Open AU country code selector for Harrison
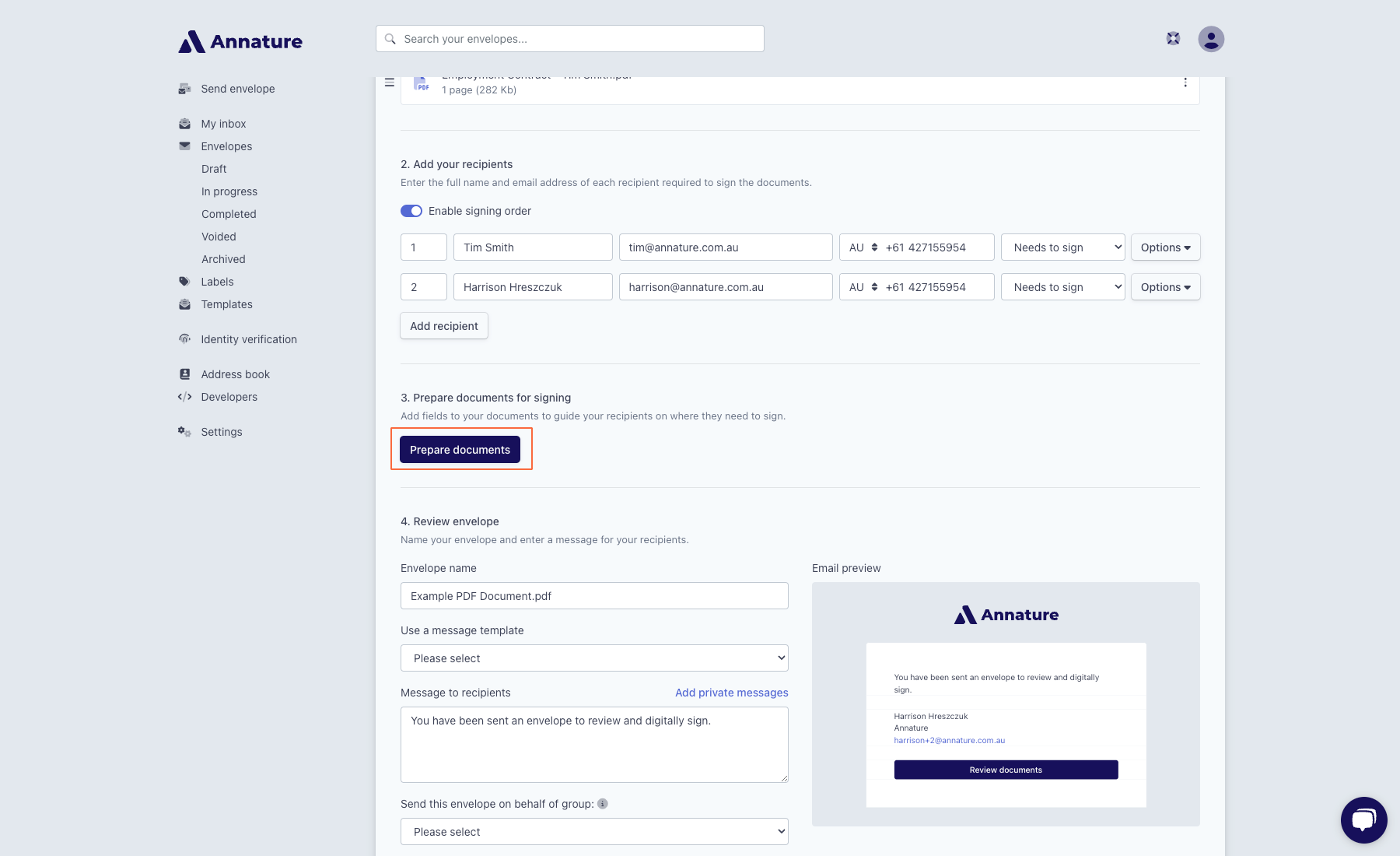1400x856 pixels. (x=863, y=287)
